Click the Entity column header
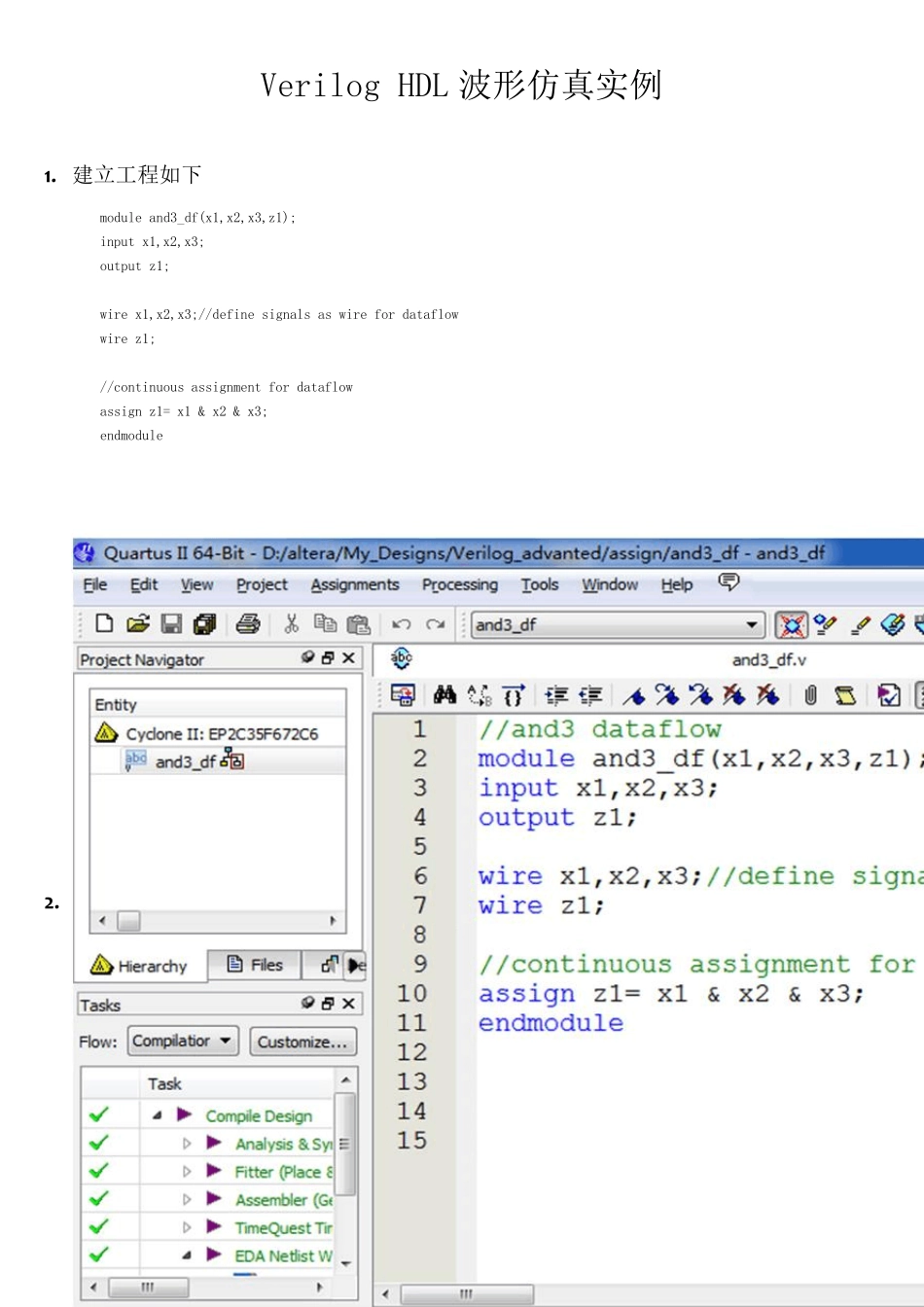Image resolution: width=924 pixels, height=1307 pixels. click(218, 704)
